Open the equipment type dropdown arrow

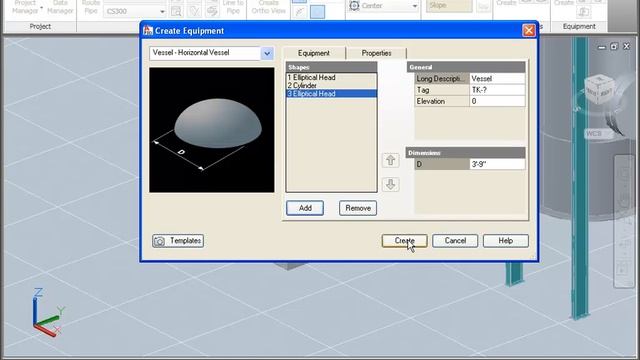pos(267,53)
